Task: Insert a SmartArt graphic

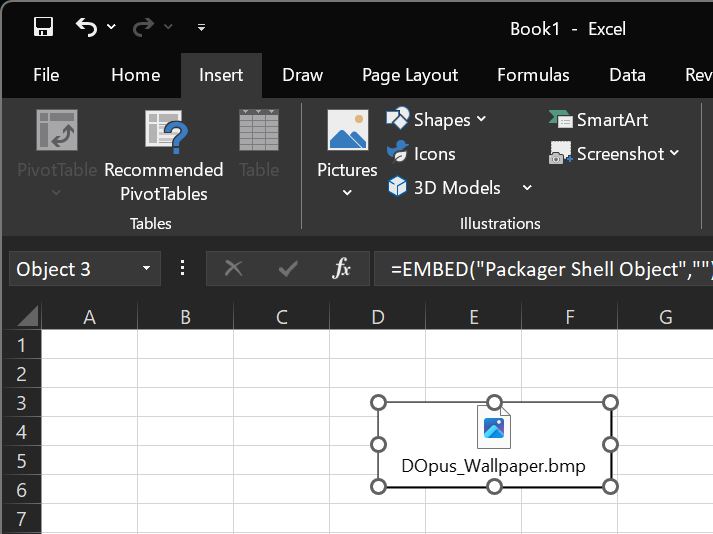Action: pos(598,120)
